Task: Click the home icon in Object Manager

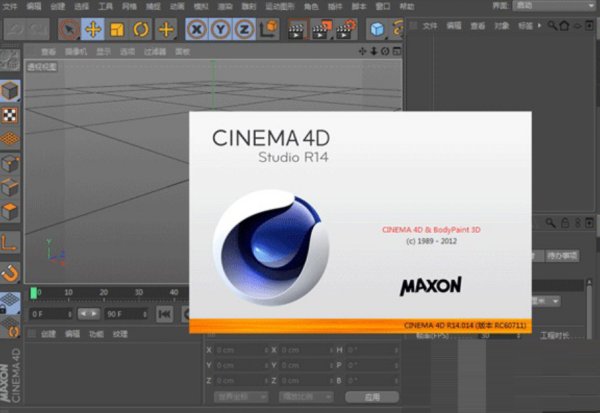Action: click(x=564, y=26)
